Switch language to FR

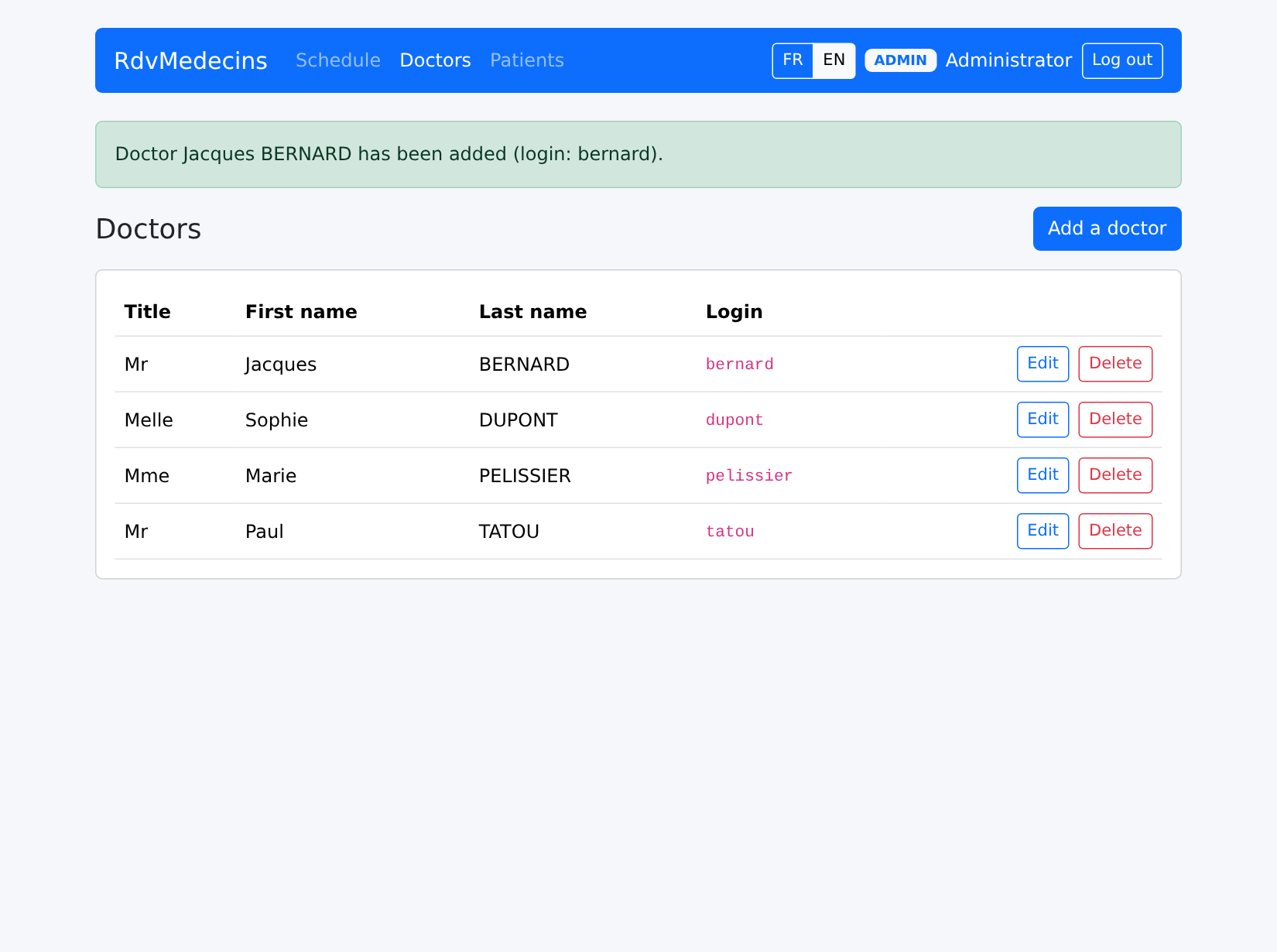point(793,60)
